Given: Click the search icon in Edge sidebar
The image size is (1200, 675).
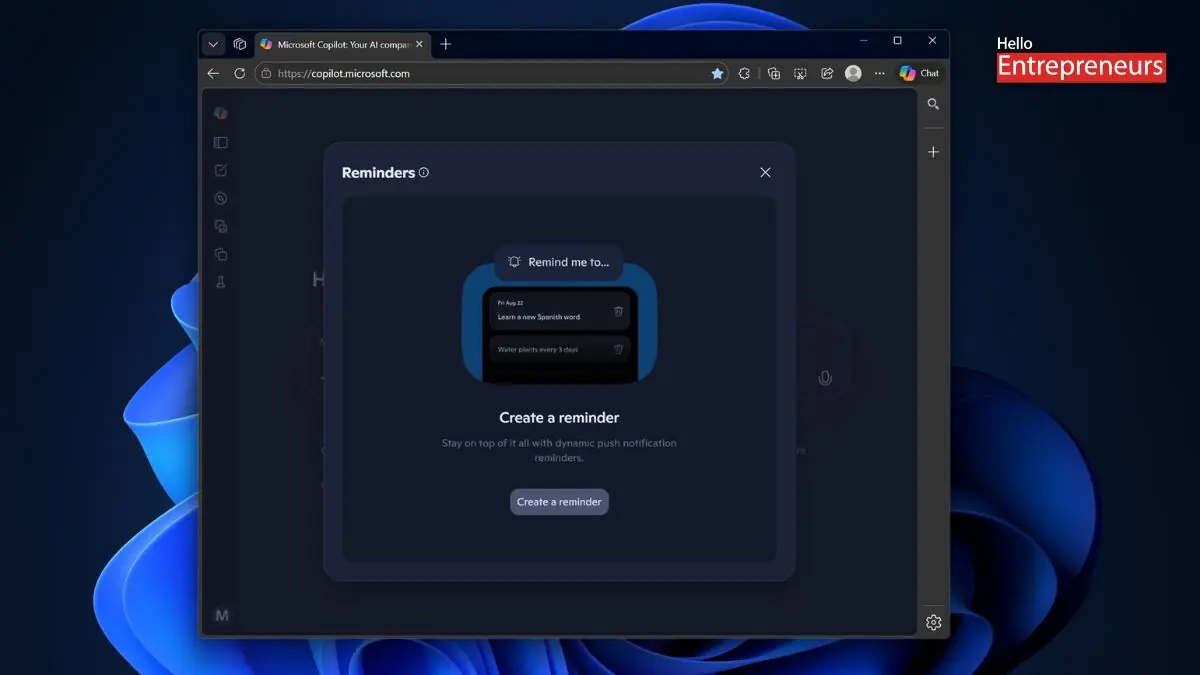Looking at the screenshot, I should tap(933, 104).
